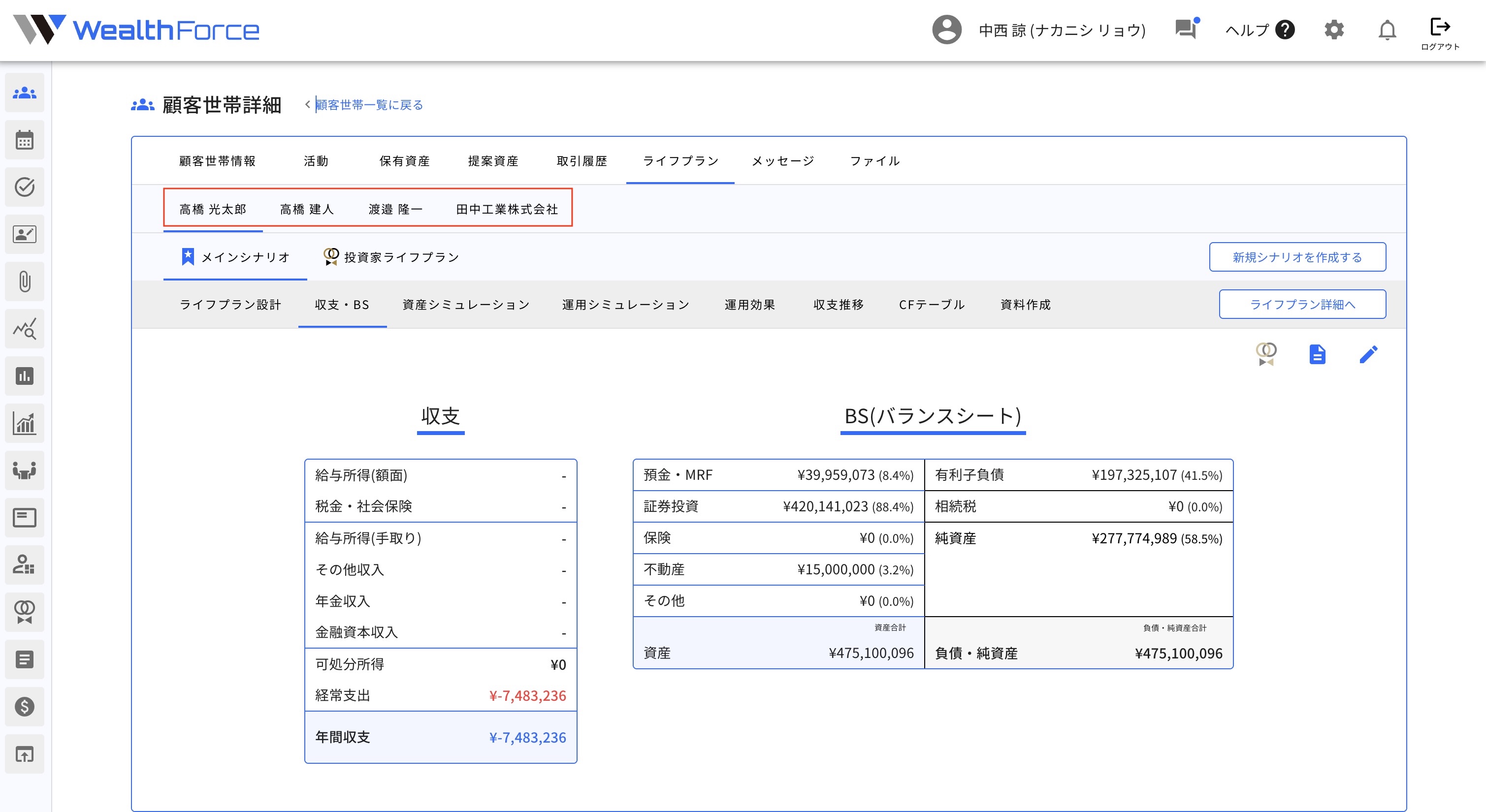Image resolution: width=1486 pixels, height=812 pixels.
Task: Select member 高橋 光太郎
Action: [213, 209]
